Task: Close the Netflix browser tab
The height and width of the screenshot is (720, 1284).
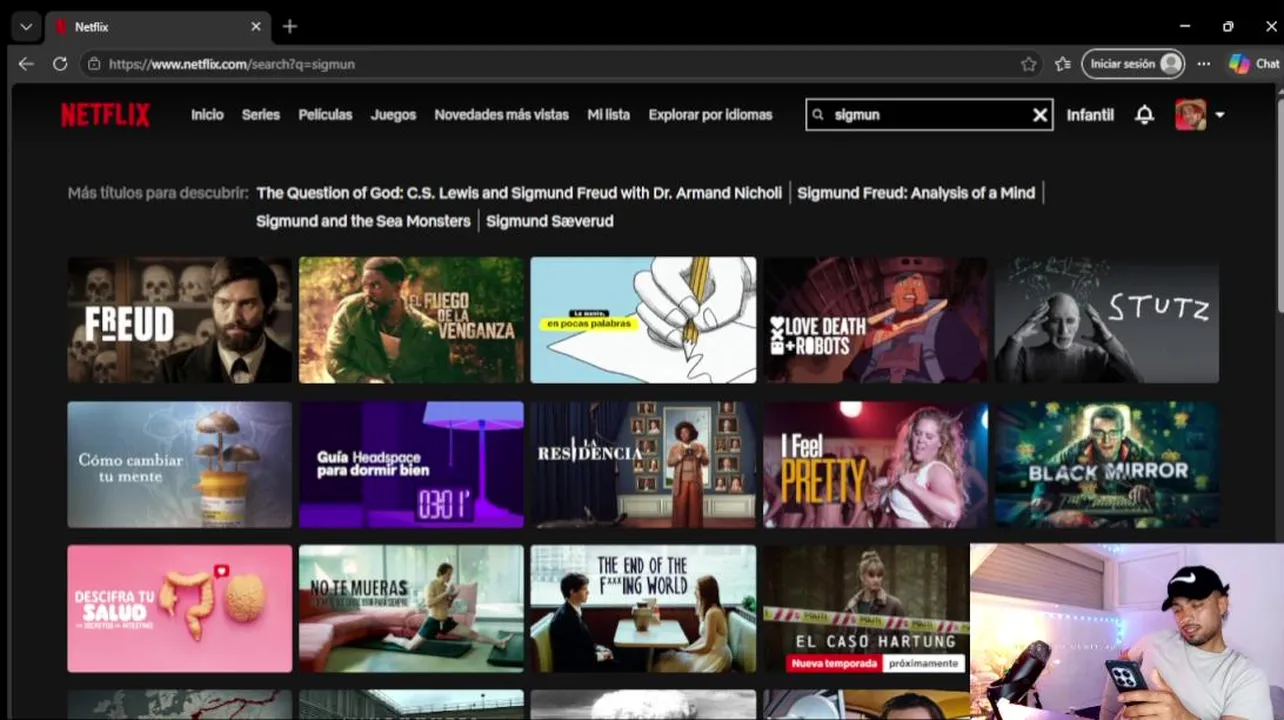Action: [x=256, y=27]
